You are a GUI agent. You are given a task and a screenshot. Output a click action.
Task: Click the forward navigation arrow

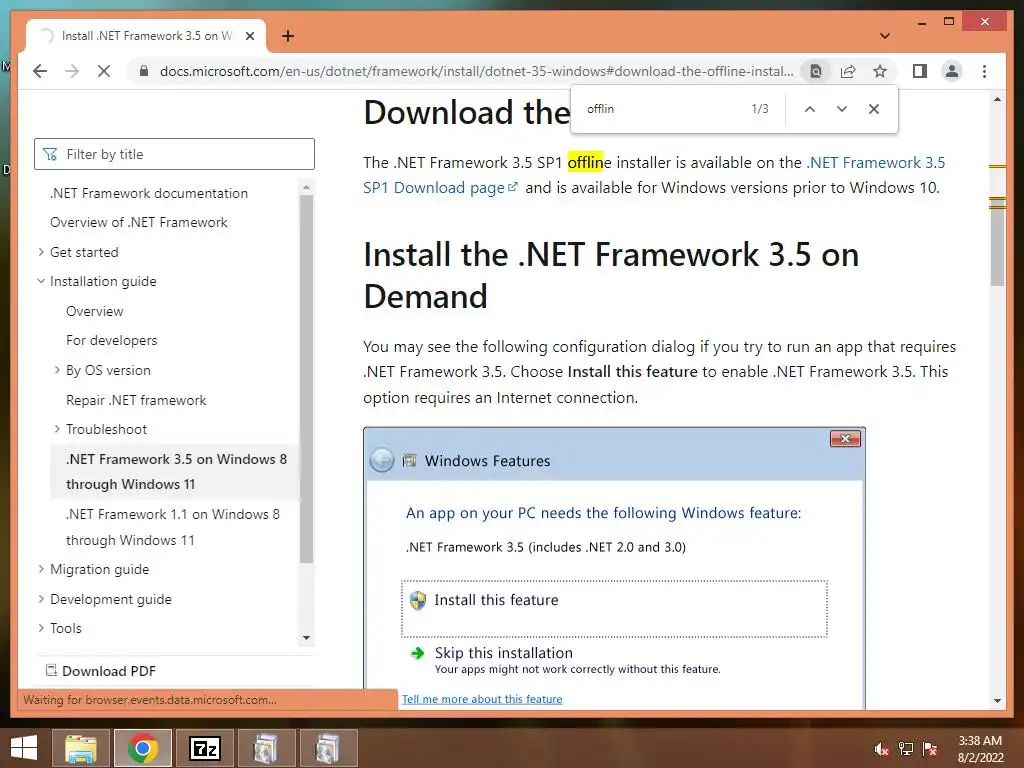[x=72, y=71]
